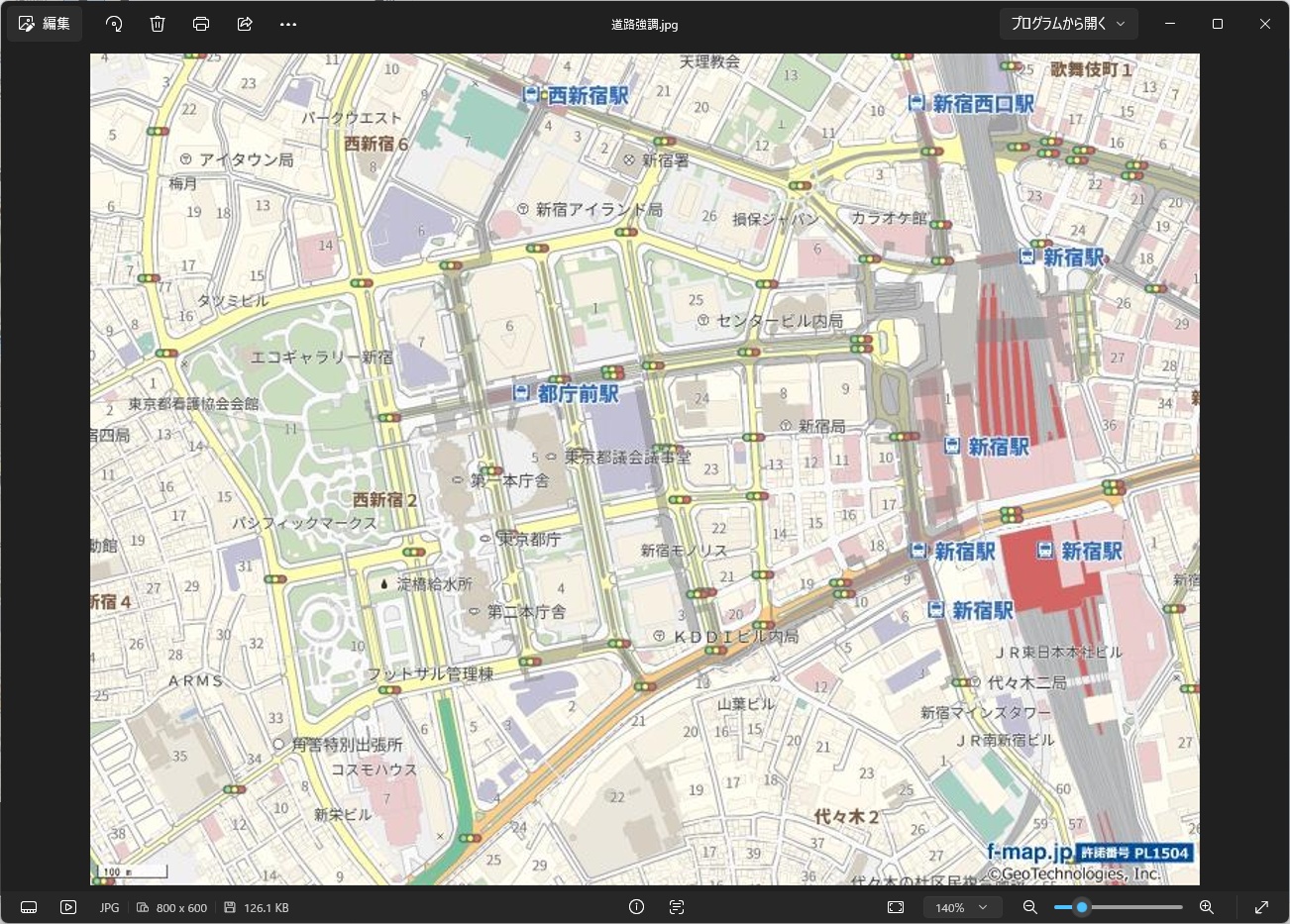Click the 第二本庁舎 label on map
Viewport: 1290px width, 924px height.
526,612
